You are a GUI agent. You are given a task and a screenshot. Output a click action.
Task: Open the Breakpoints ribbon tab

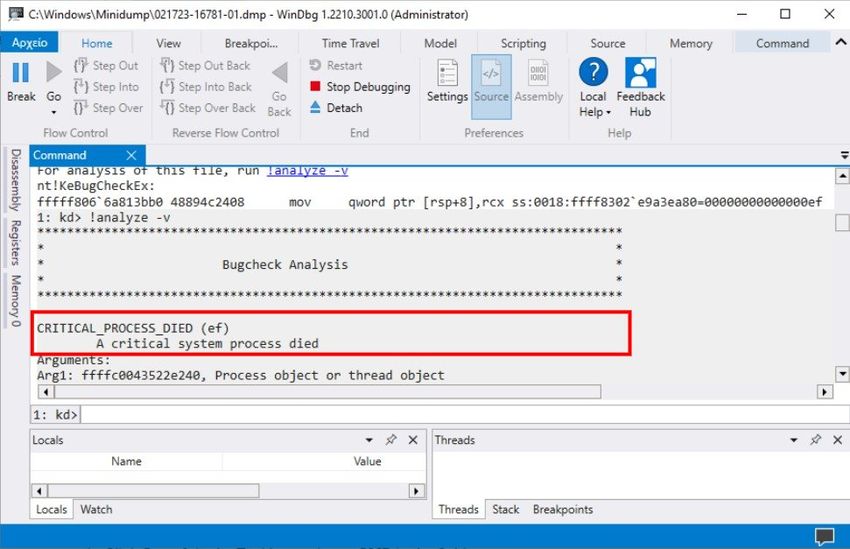(251, 43)
